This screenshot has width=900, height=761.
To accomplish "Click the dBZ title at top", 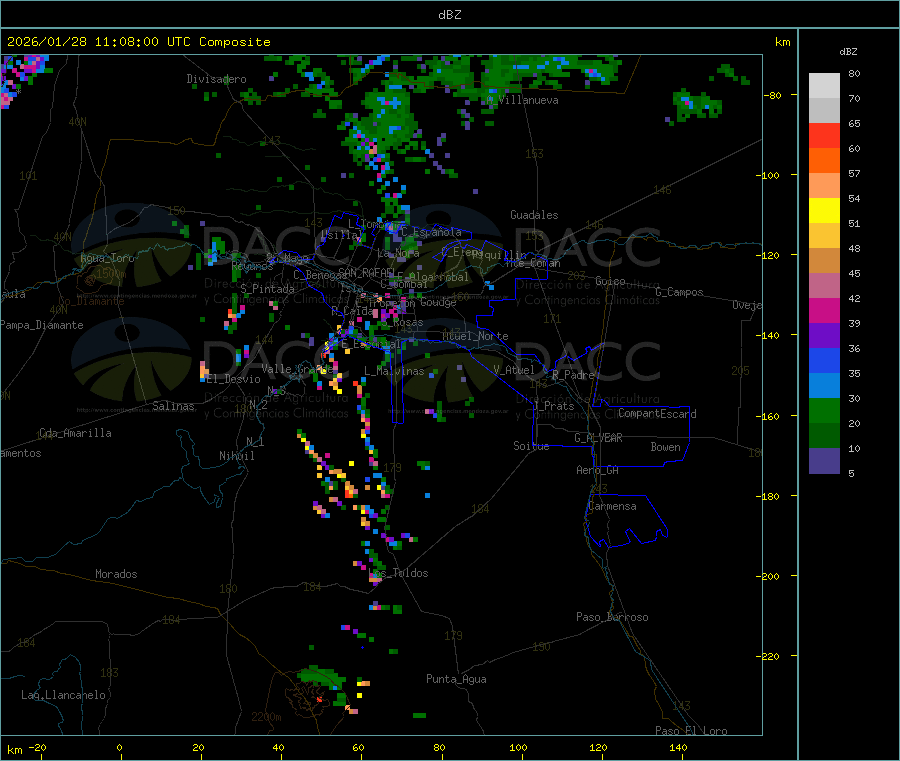I will [x=449, y=14].
